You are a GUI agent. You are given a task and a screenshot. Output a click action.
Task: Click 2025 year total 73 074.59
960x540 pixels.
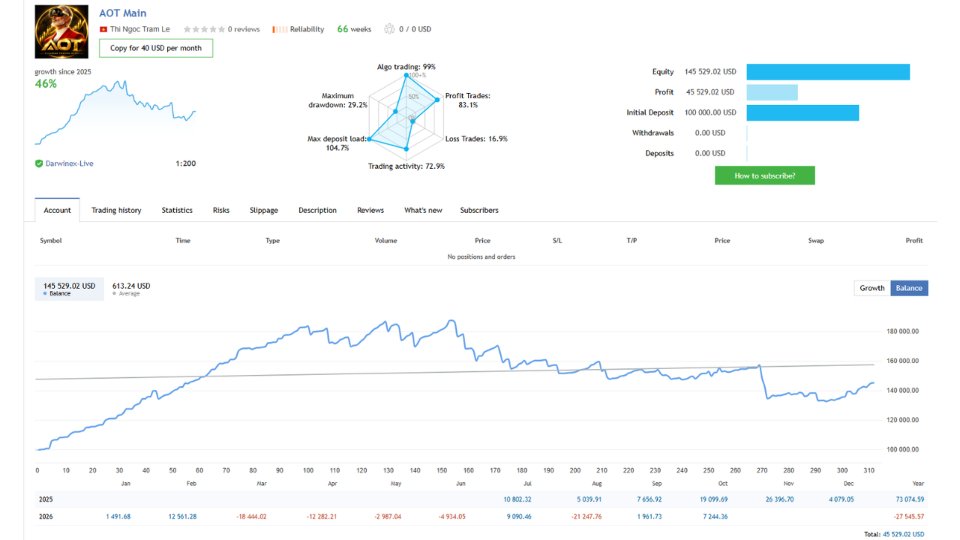pyautogui.click(x=910, y=500)
